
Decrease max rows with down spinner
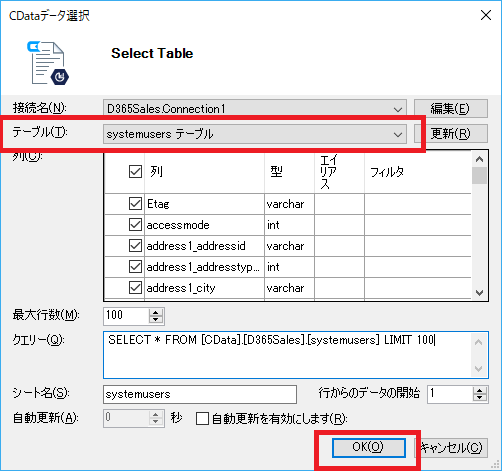point(156,319)
